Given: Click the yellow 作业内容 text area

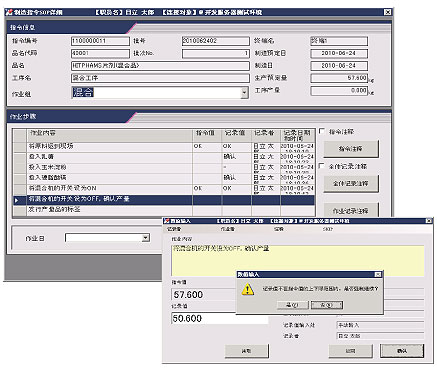Looking at the screenshot, I should pos(298,260).
